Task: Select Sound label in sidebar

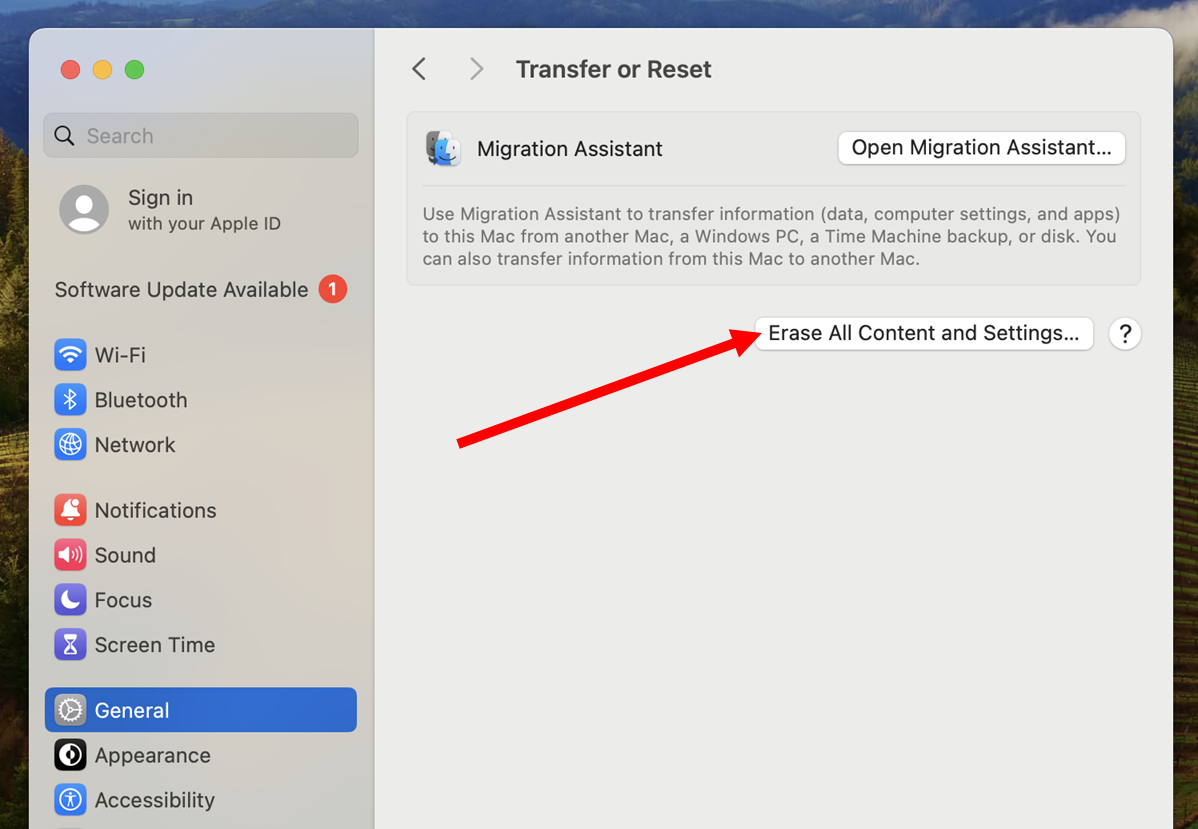Action: (125, 555)
